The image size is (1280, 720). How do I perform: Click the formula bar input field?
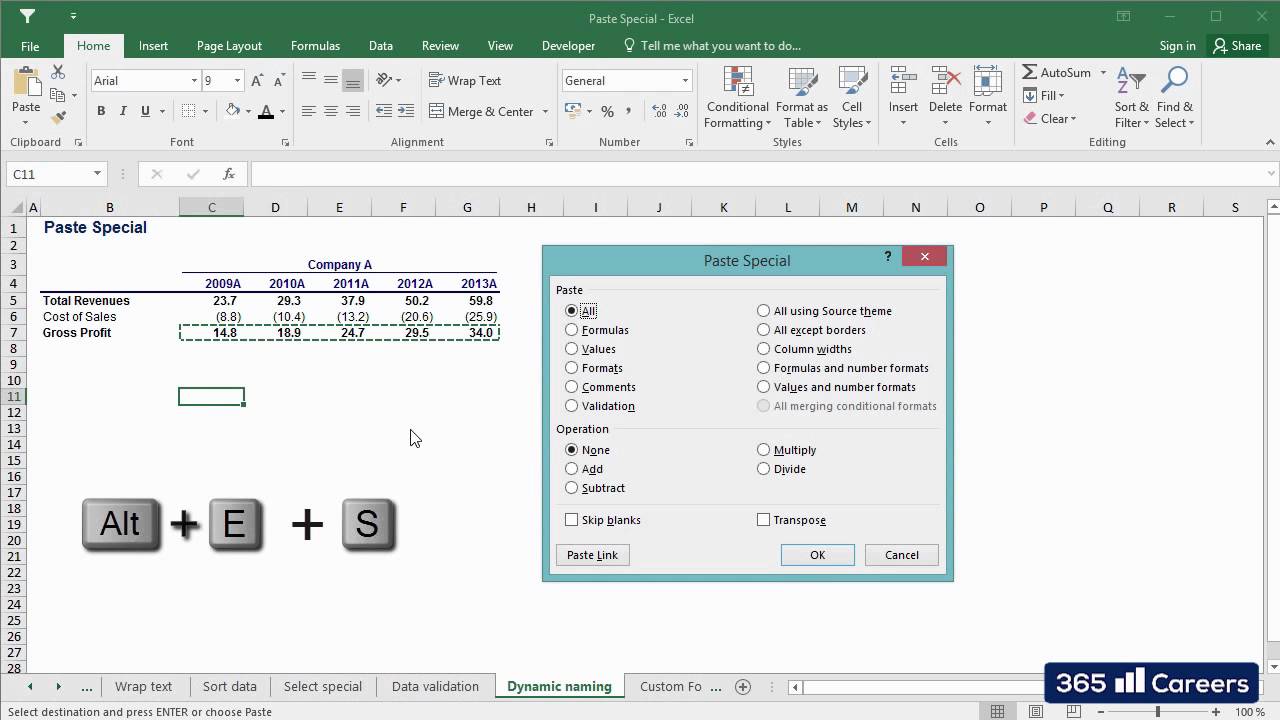[x=762, y=174]
